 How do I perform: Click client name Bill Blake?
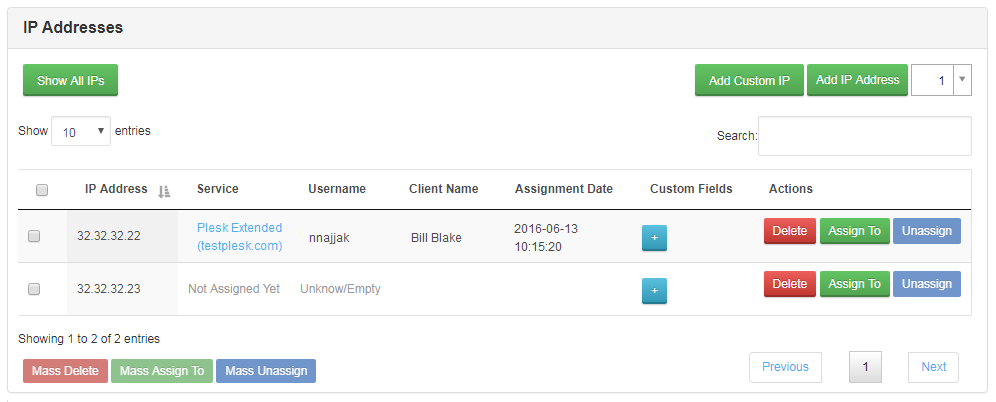[436, 238]
